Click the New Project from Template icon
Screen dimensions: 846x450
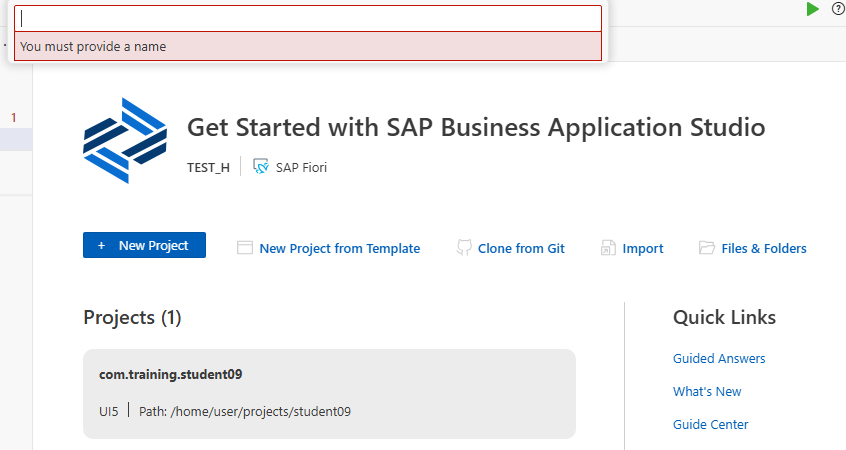point(244,248)
